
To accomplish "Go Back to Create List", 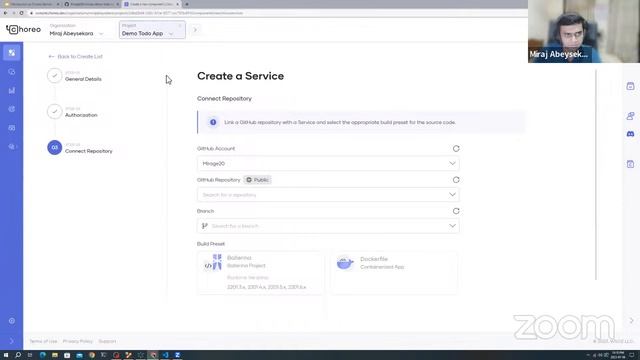I will click(76, 56).
